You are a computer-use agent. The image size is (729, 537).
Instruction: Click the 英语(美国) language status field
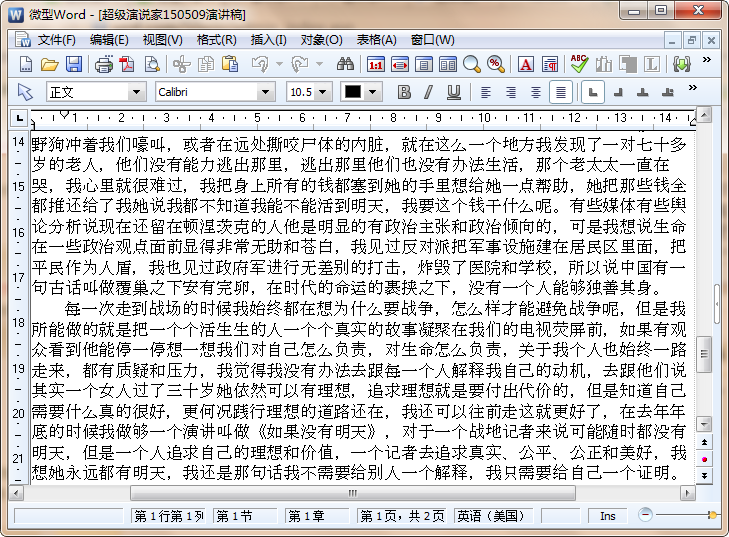(491, 515)
